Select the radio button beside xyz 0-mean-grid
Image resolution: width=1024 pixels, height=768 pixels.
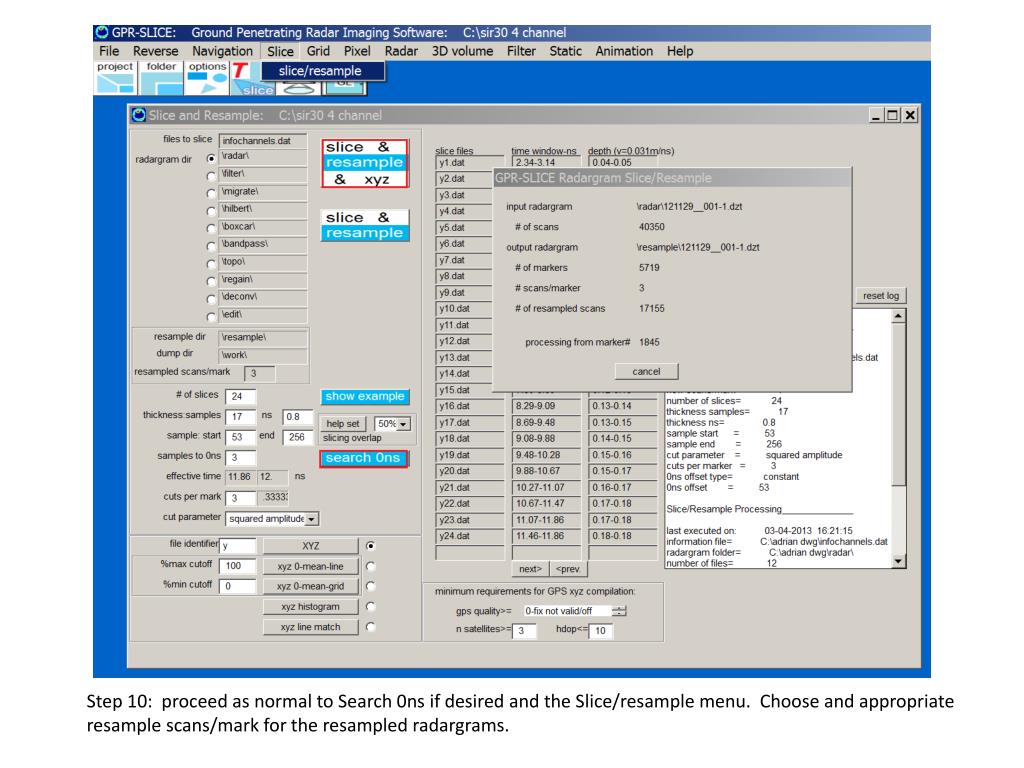pyautogui.click(x=371, y=586)
